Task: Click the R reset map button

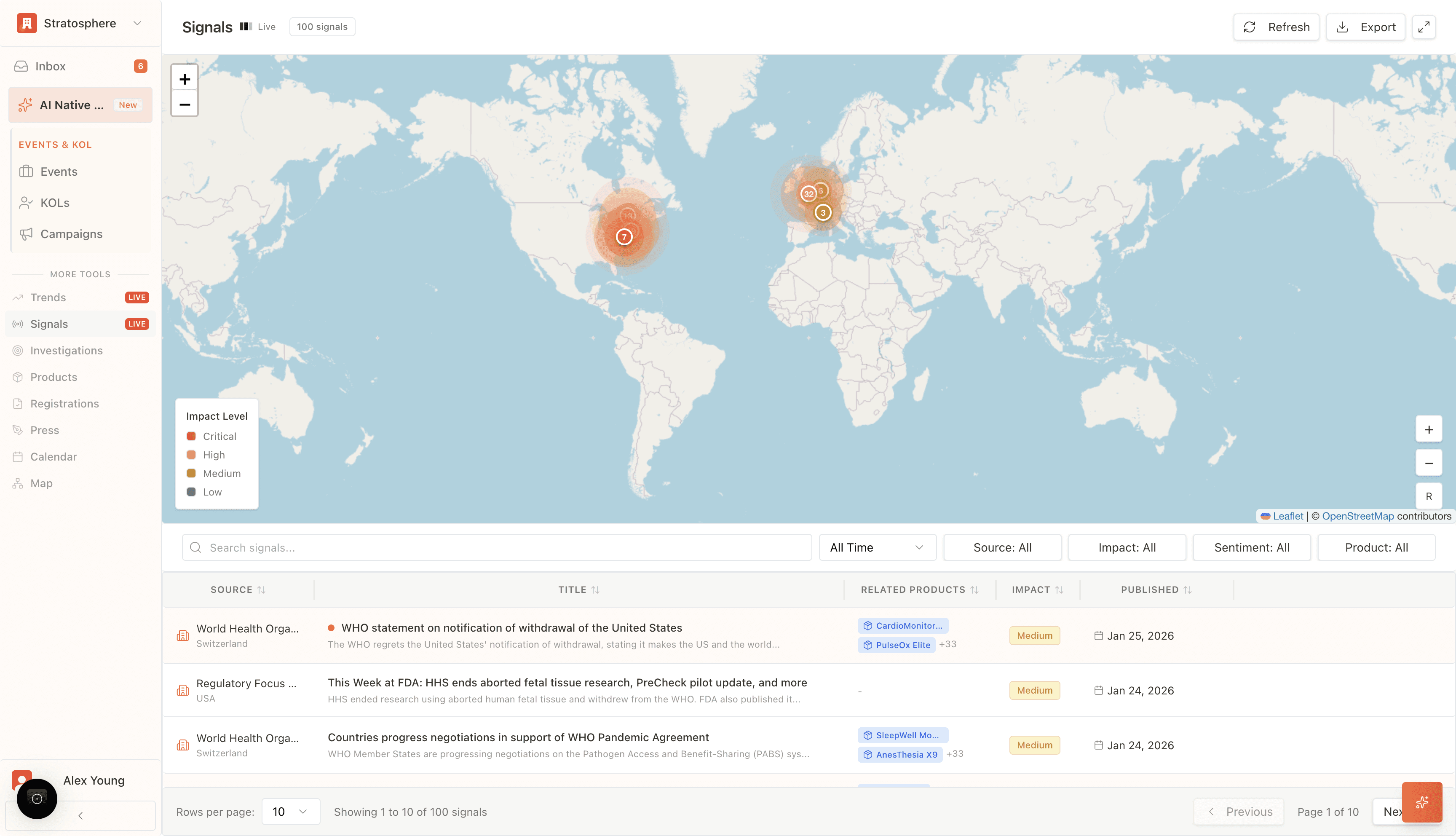Action: [x=1429, y=496]
